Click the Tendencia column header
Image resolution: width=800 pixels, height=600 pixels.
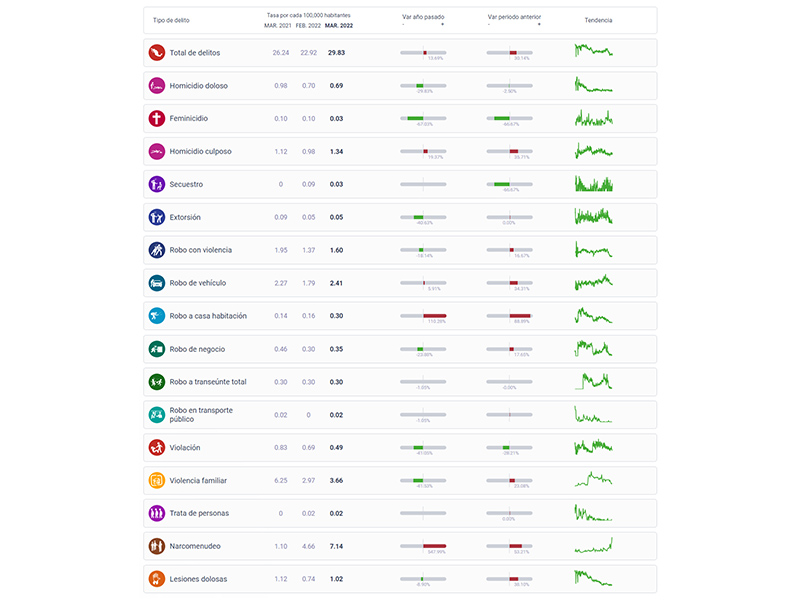(598, 20)
